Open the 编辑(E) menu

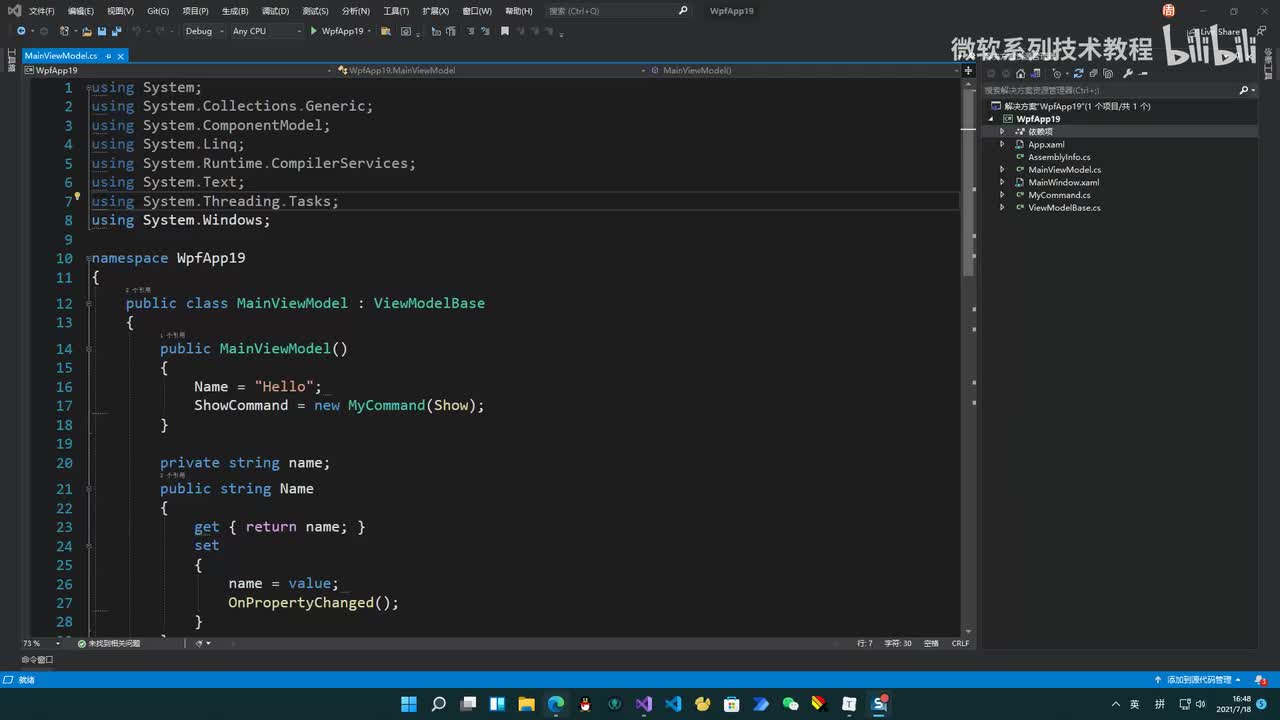point(81,11)
